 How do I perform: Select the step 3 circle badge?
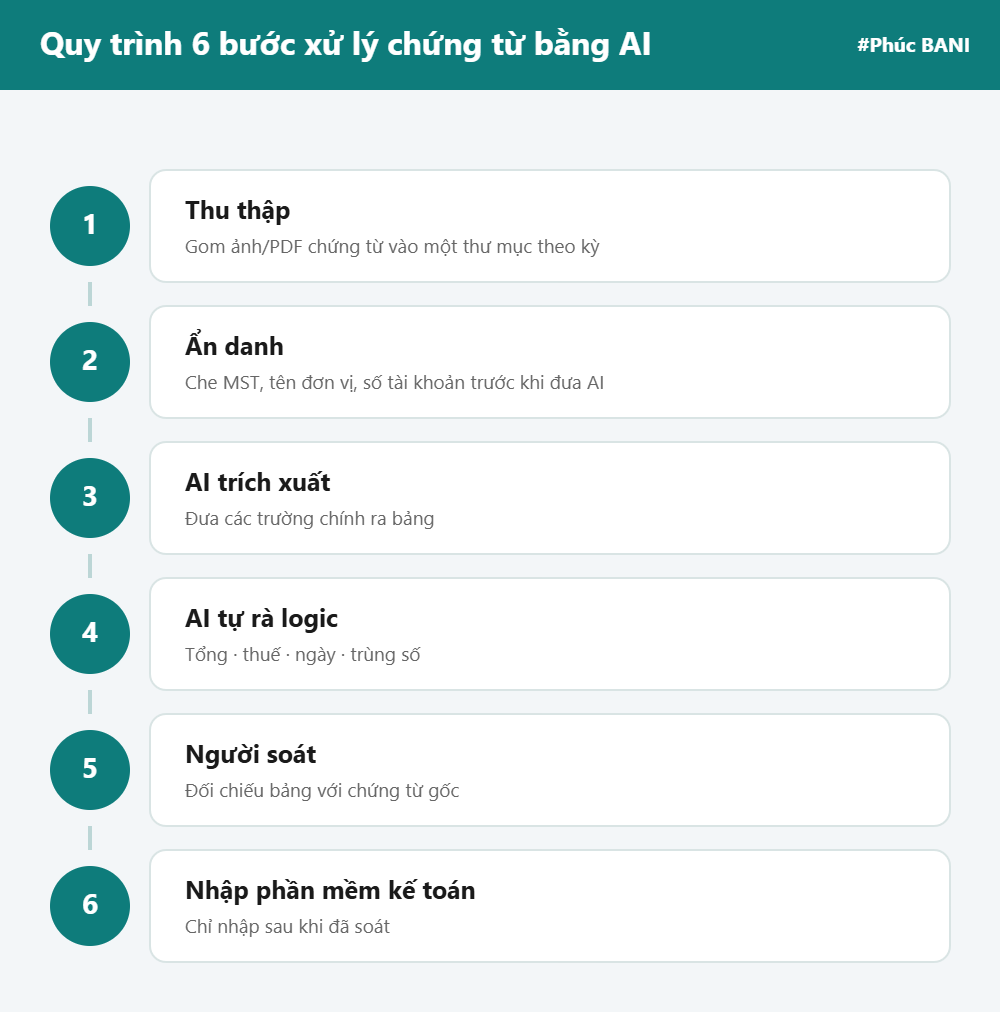tap(90, 498)
